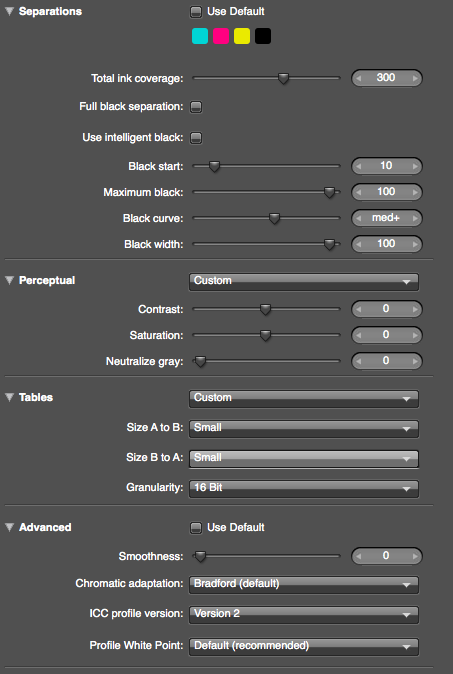Decrease Black start value with left arrow
The height and width of the screenshot is (674, 453).
pos(358,166)
